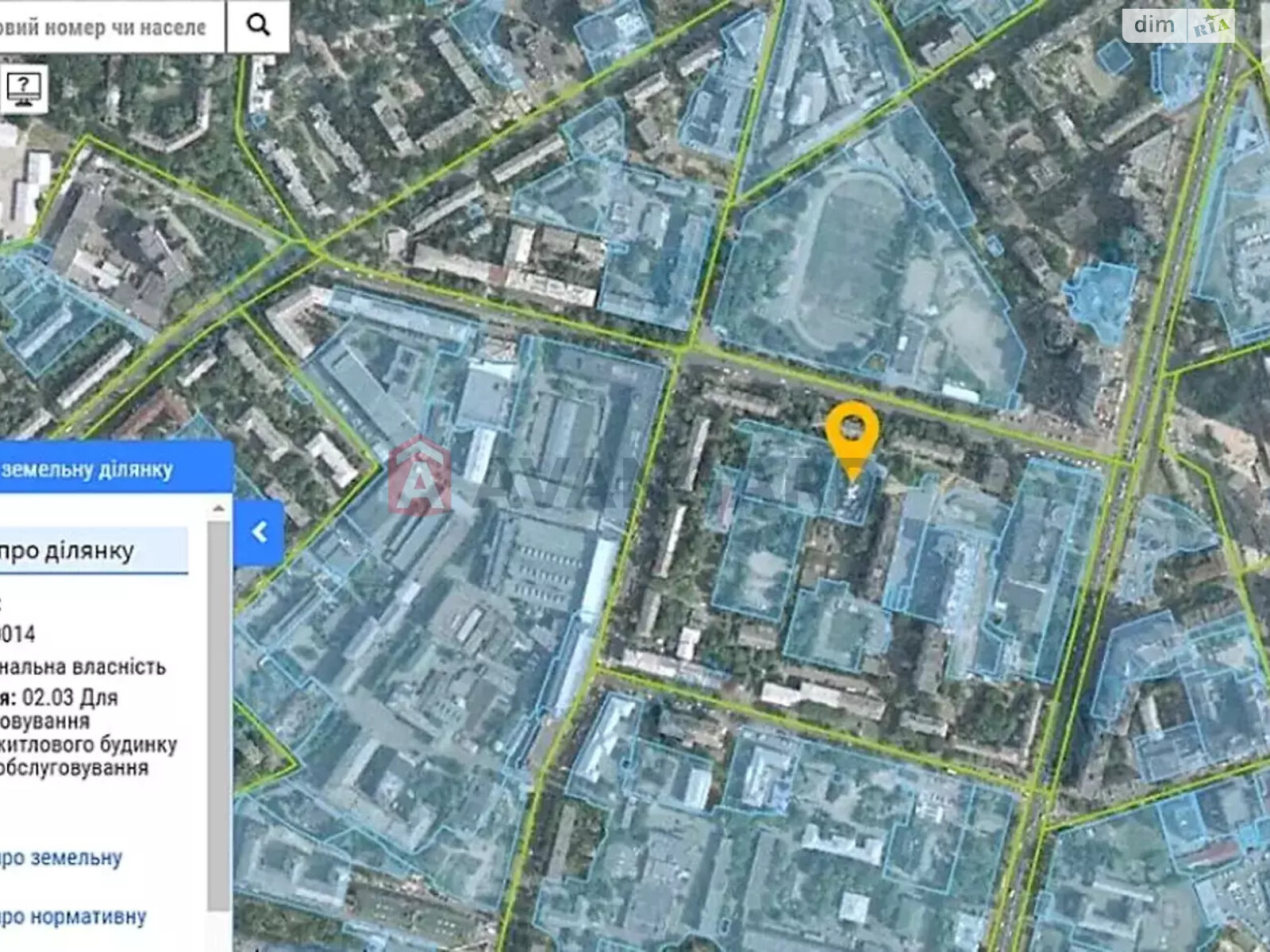Click the "житлового будинку" text line
Image resolution: width=1270 pixels, height=952 pixels.
click(x=87, y=745)
